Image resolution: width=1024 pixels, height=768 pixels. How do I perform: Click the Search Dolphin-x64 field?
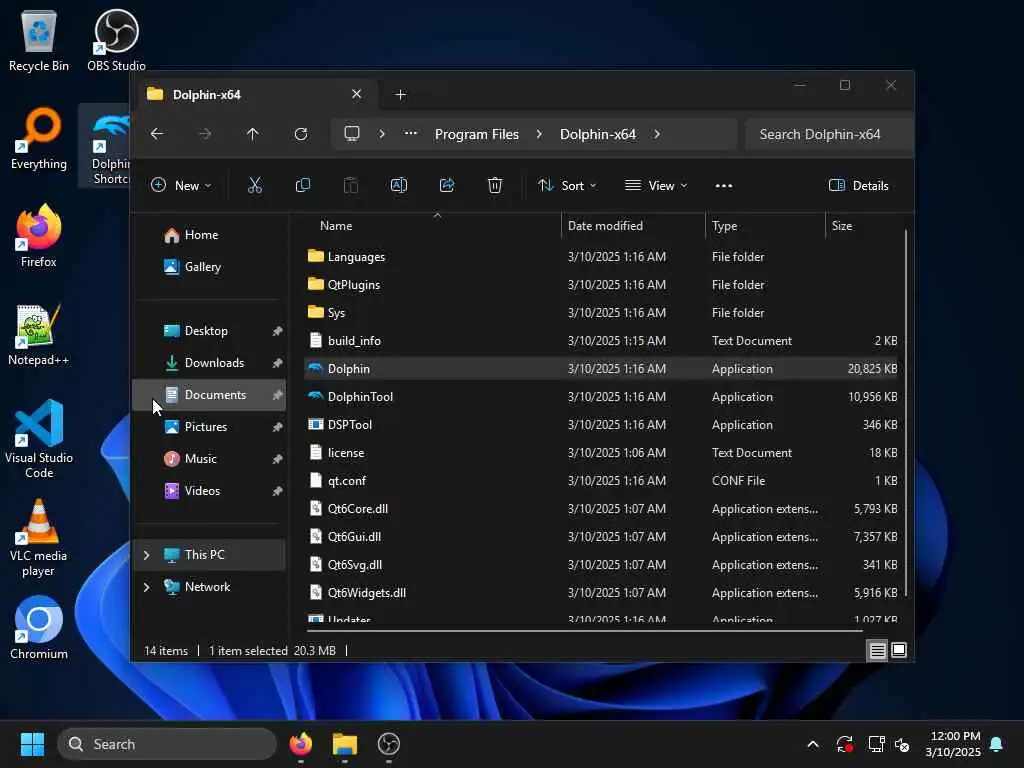pos(828,134)
